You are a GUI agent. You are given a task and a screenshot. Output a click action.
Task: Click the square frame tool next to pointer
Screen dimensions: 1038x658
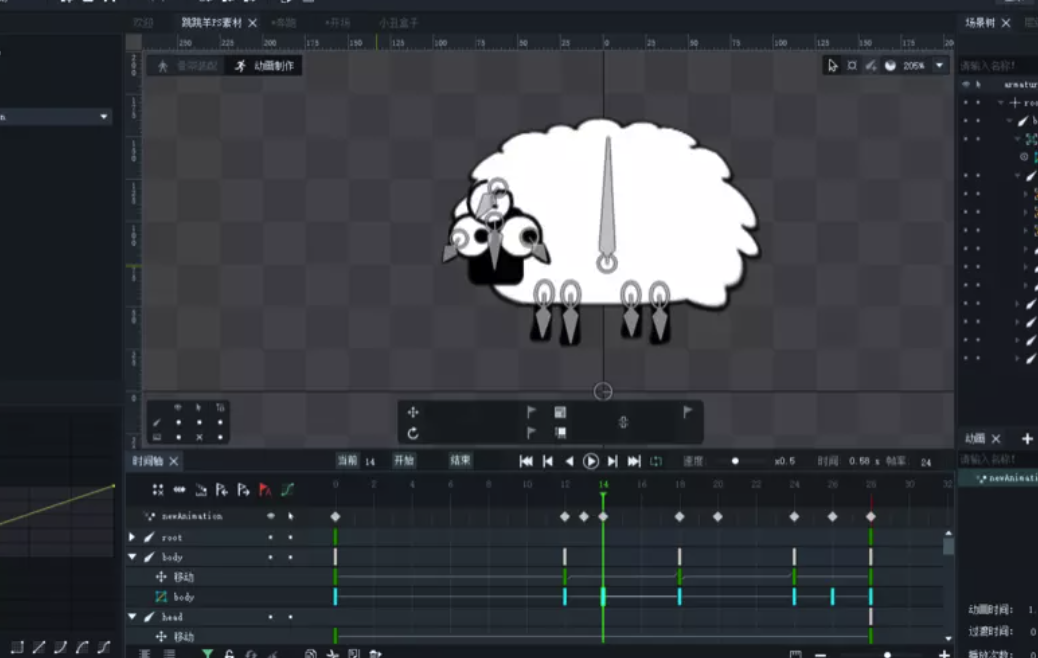pos(852,66)
